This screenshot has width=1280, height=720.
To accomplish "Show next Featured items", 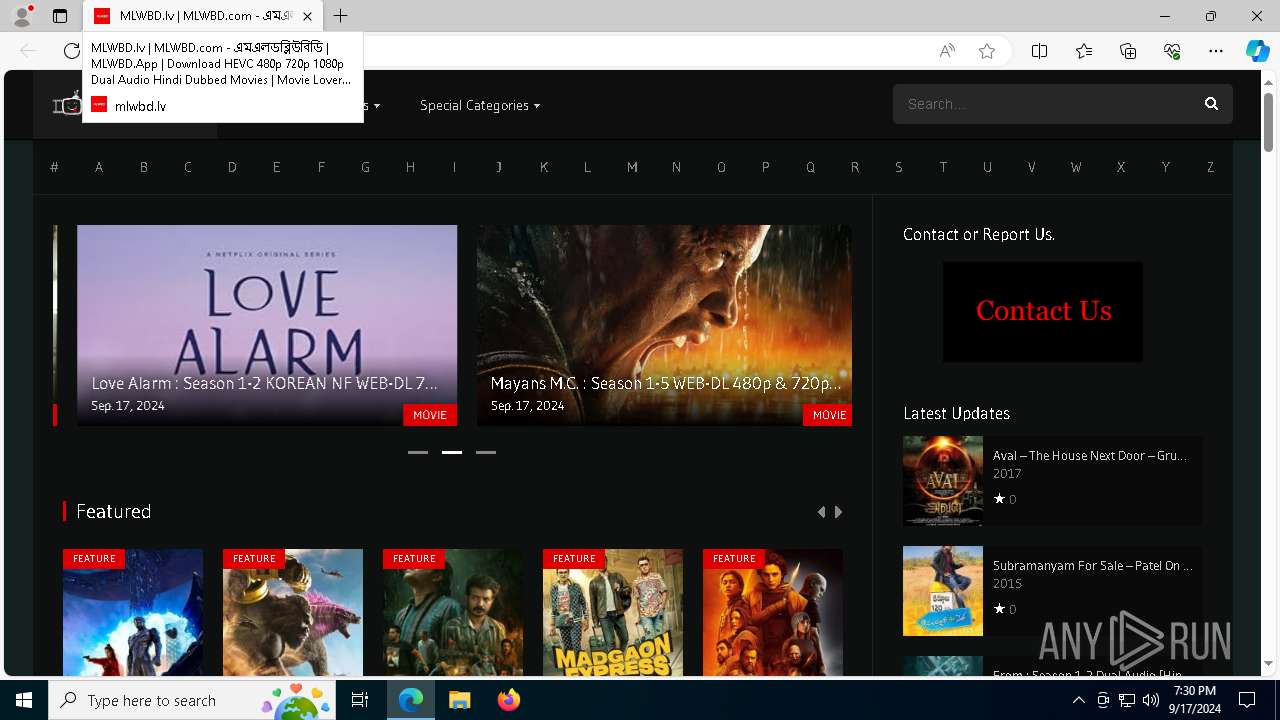I will [x=839, y=512].
